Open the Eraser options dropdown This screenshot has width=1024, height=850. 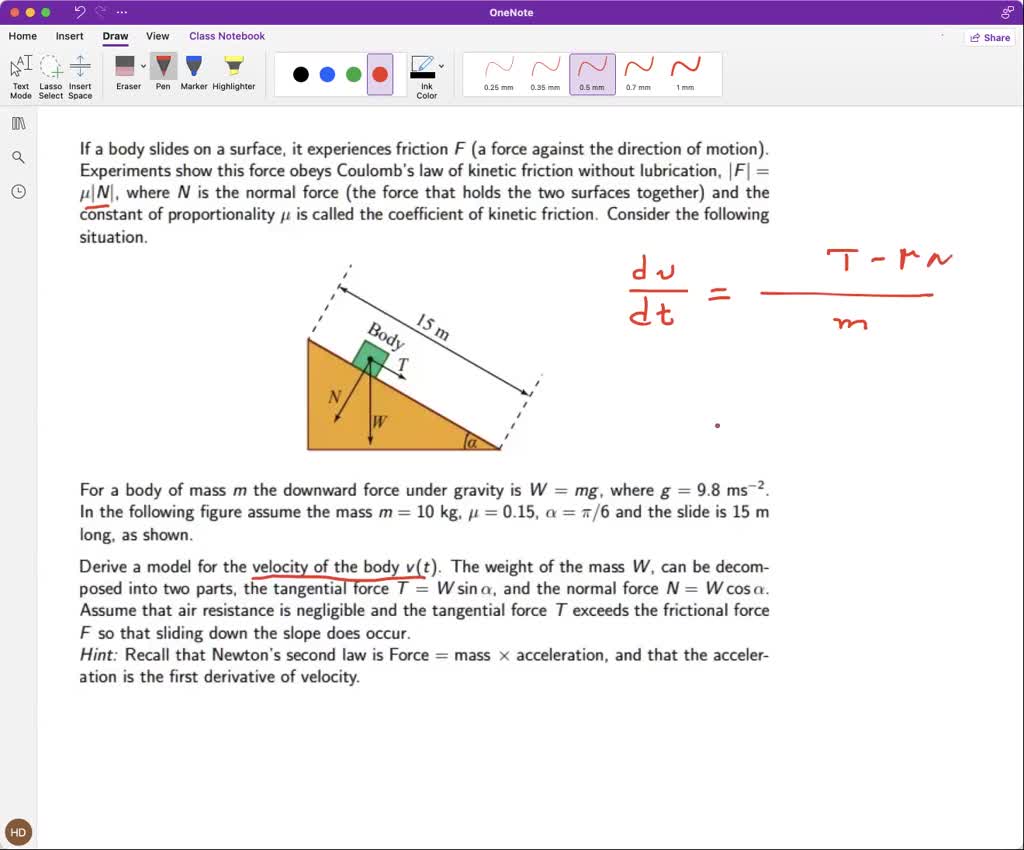(142, 65)
